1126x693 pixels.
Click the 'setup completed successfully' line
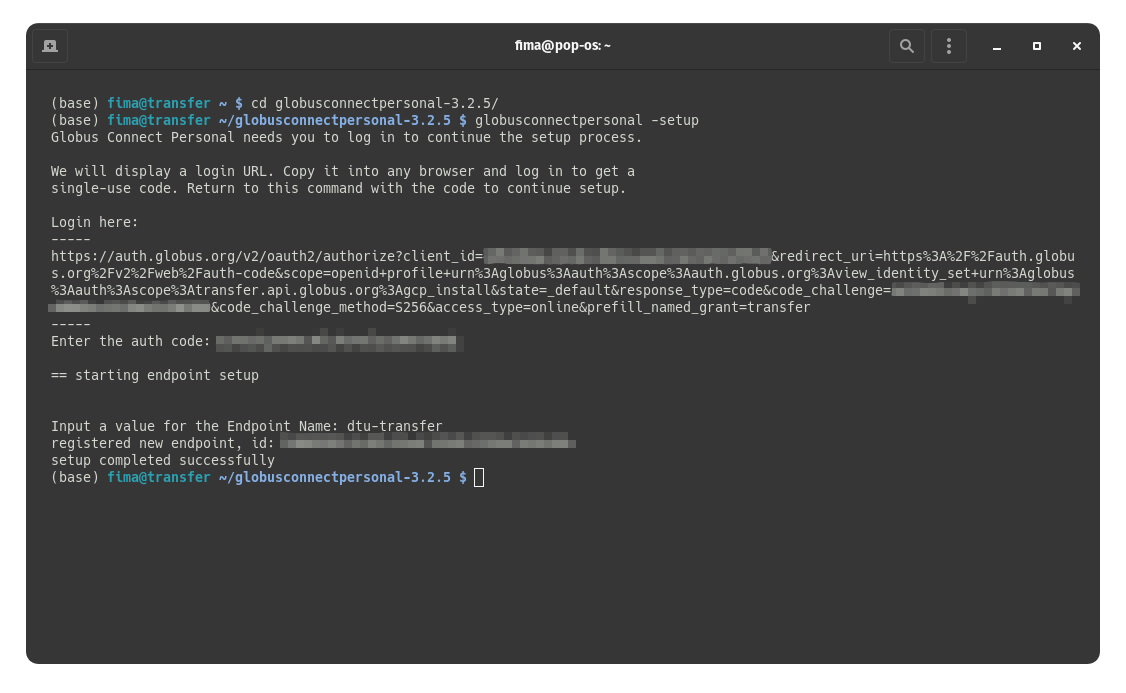[162, 461]
